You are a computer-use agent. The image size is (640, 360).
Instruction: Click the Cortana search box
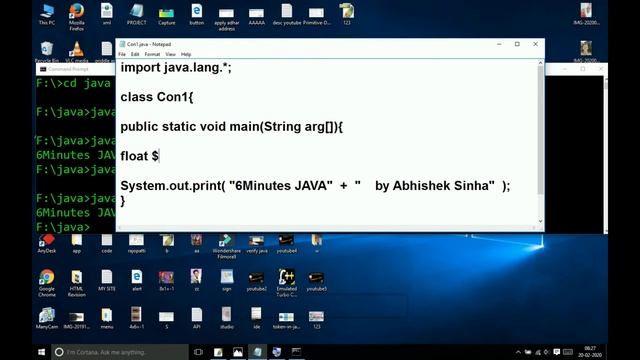pos(120,352)
